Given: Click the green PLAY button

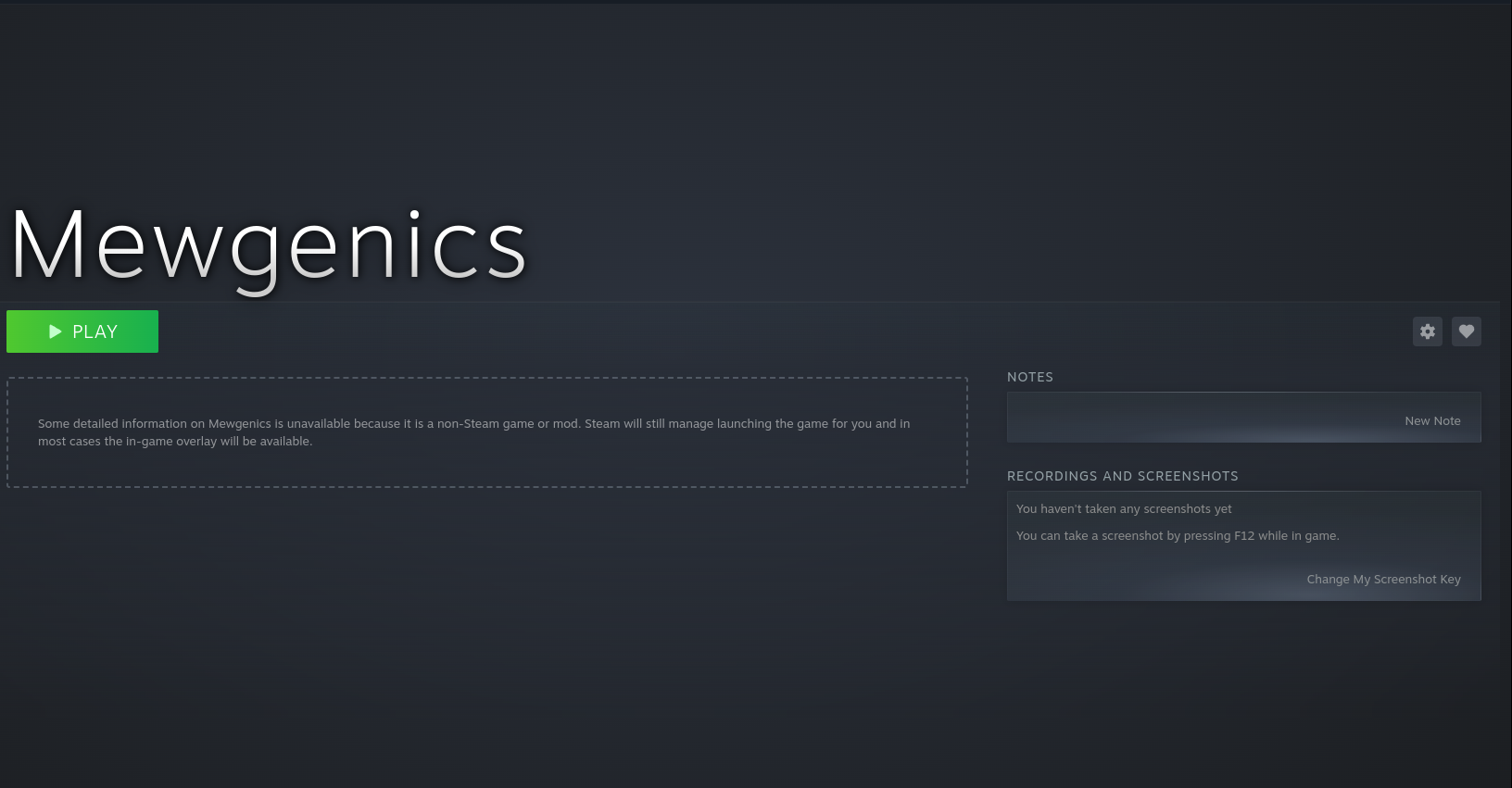Looking at the screenshot, I should click(82, 331).
